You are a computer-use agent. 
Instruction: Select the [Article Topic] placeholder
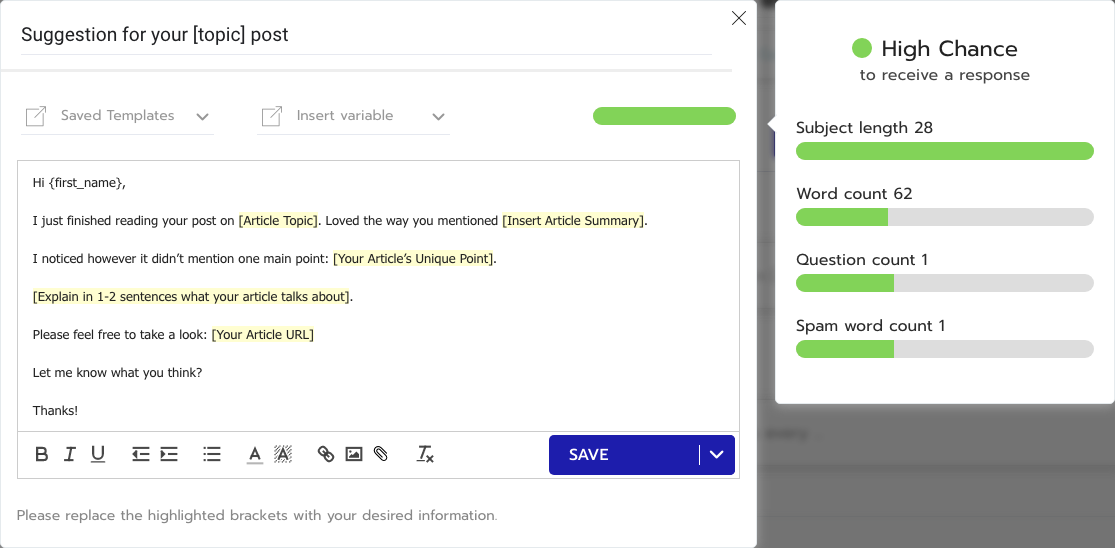point(279,220)
